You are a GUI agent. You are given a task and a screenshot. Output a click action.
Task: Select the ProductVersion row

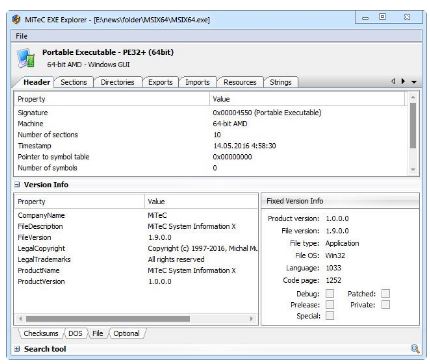coord(136,281)
